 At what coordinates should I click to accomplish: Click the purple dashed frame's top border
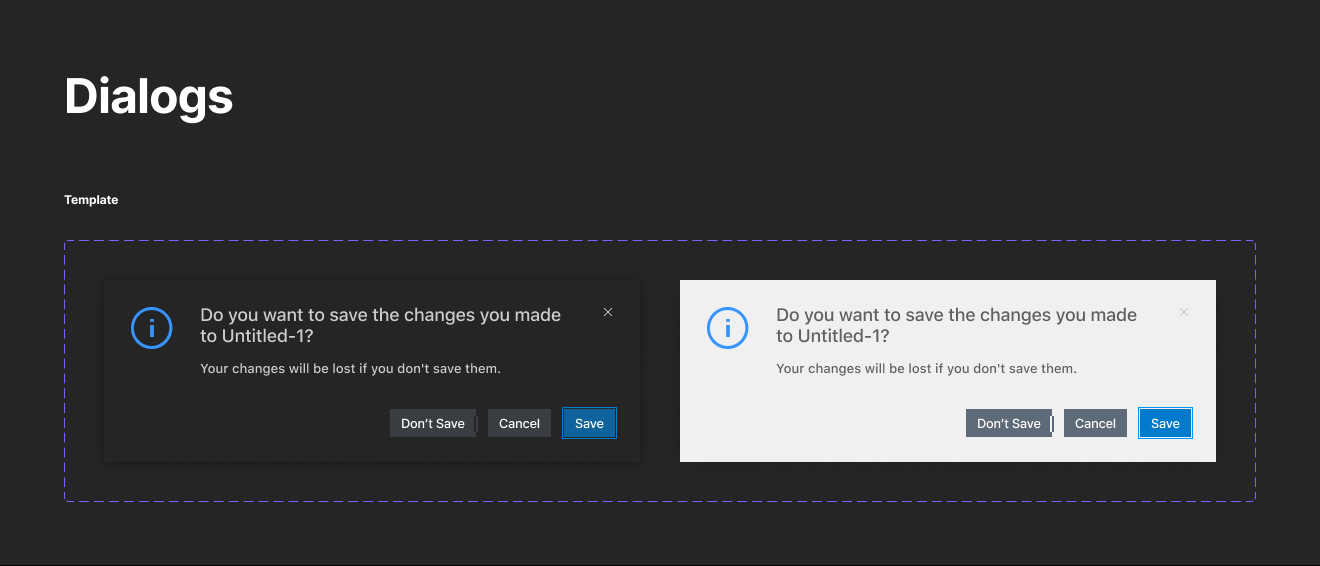(x=660, y=241)
